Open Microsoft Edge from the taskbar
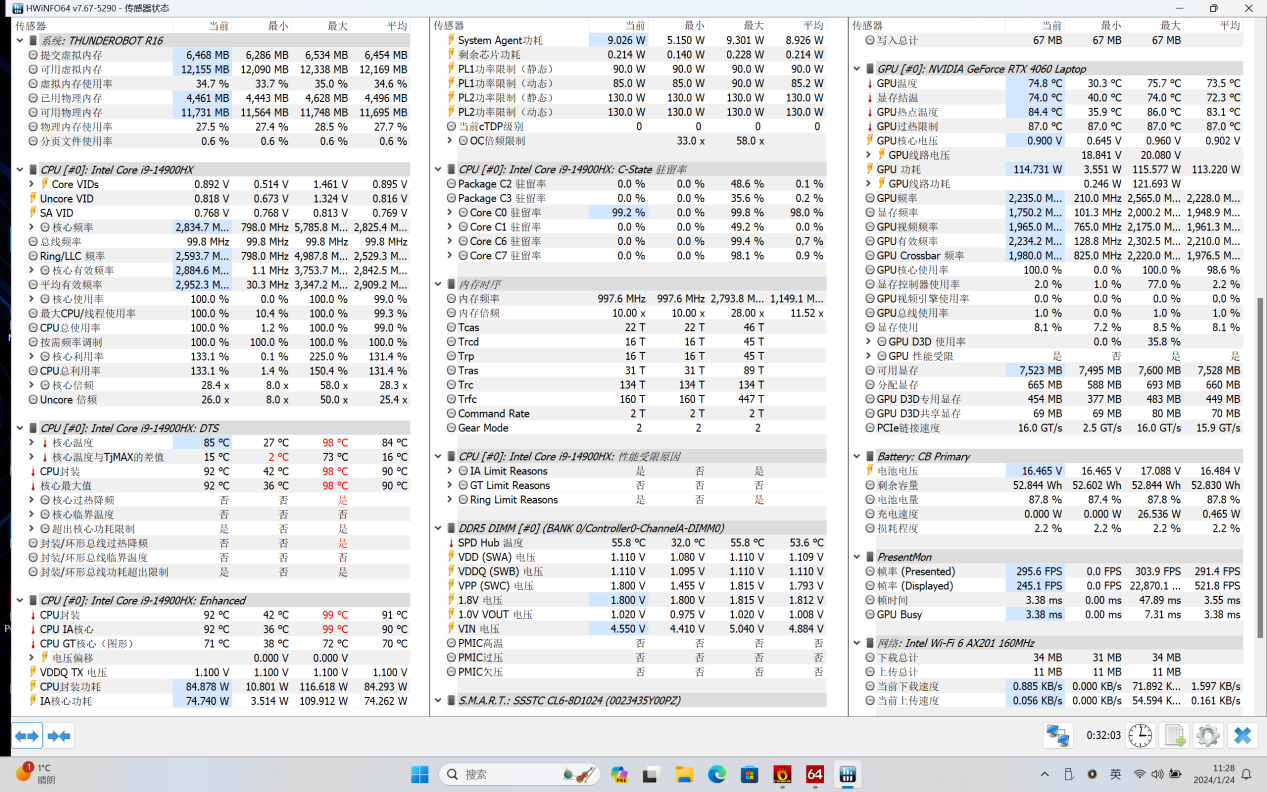The image size is (1267, 792). pyautogui.click(x=717, y=774)
